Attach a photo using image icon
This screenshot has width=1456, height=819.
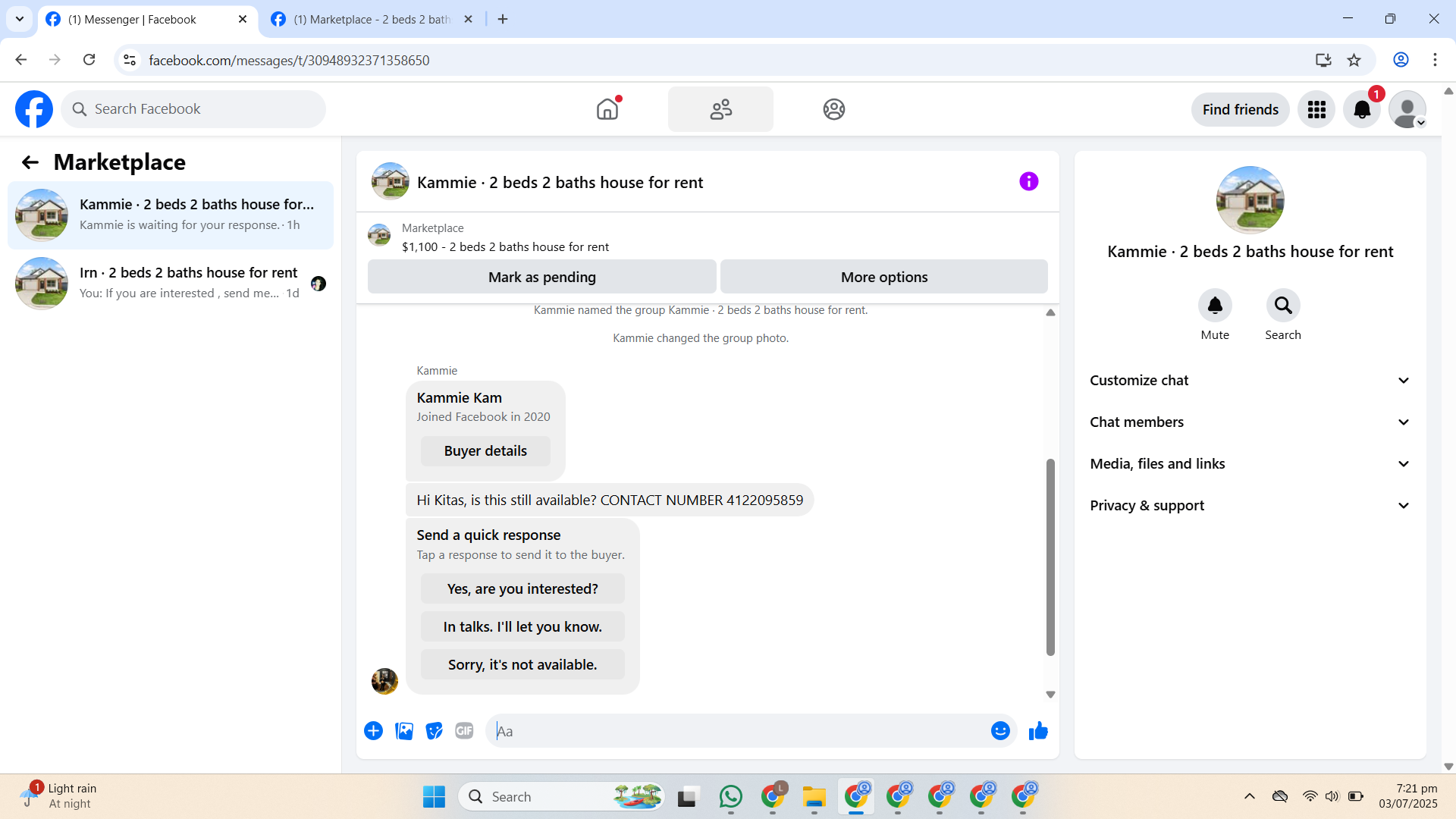404,731
